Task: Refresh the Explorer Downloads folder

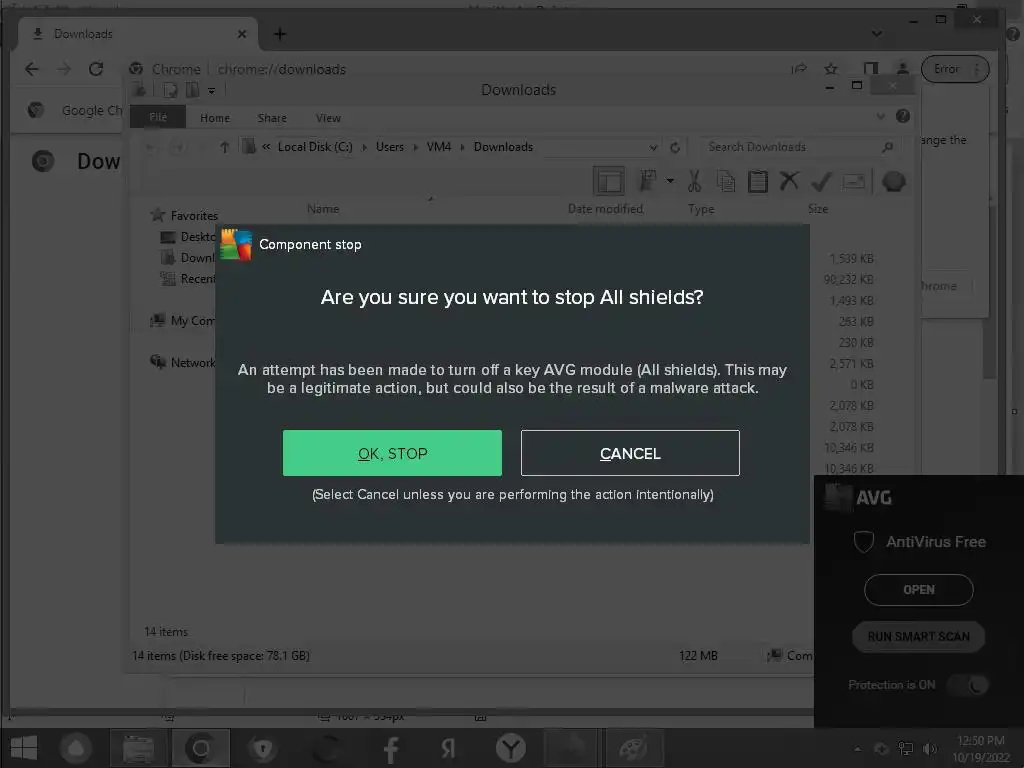Action: point(675,147)
